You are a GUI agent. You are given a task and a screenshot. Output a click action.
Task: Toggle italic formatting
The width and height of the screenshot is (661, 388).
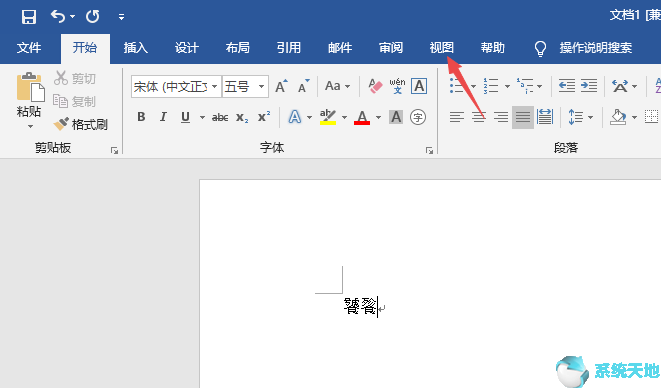tap(163, 117)
